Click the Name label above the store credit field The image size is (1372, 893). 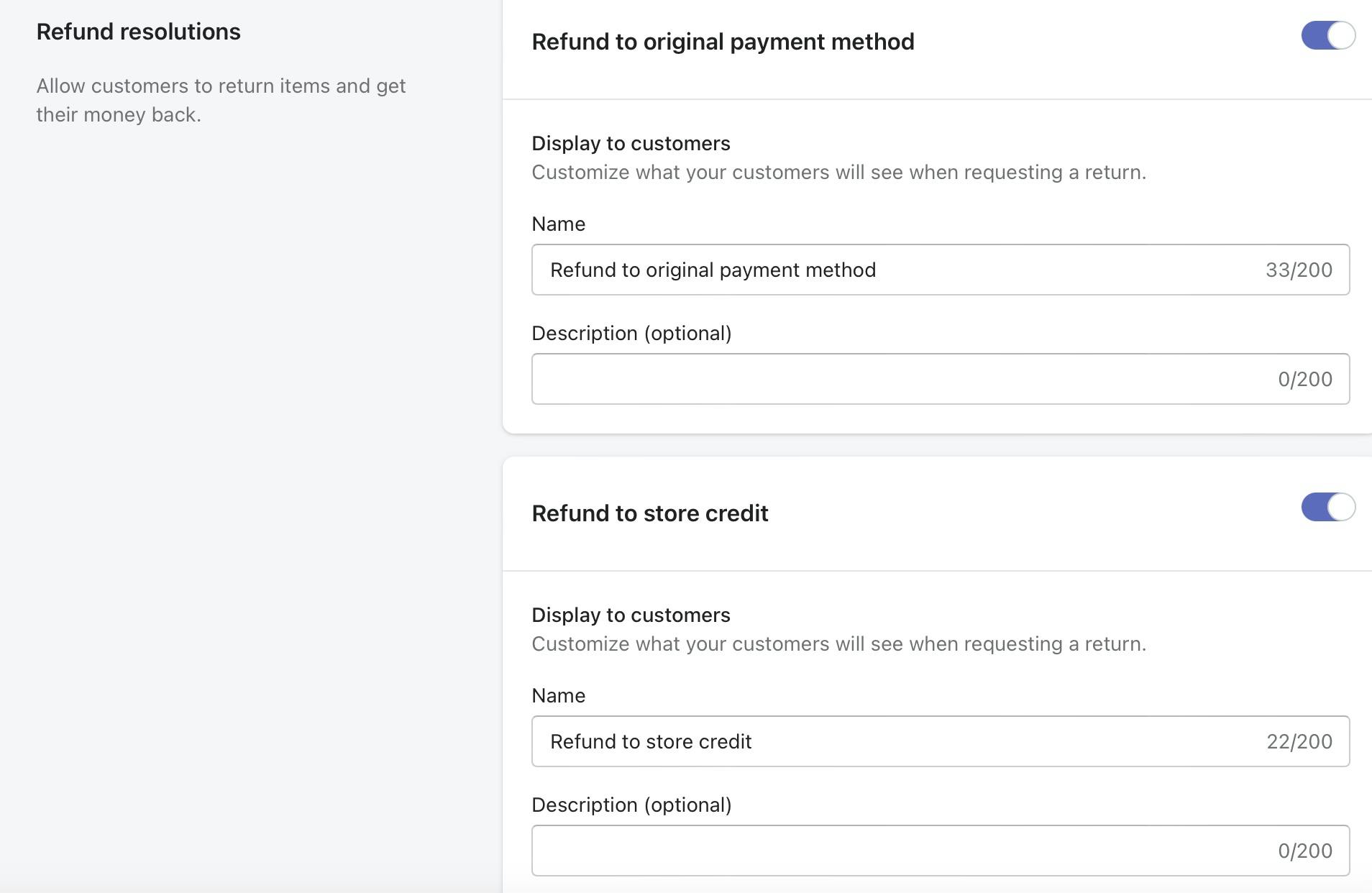click(558, 696)
